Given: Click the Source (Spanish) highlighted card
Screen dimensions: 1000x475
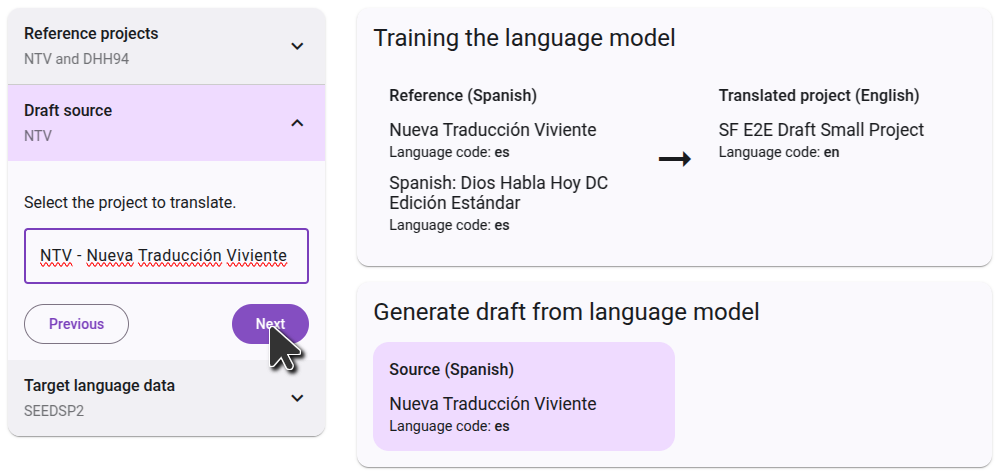Looking at the screenshot, I should click(523, 397).
